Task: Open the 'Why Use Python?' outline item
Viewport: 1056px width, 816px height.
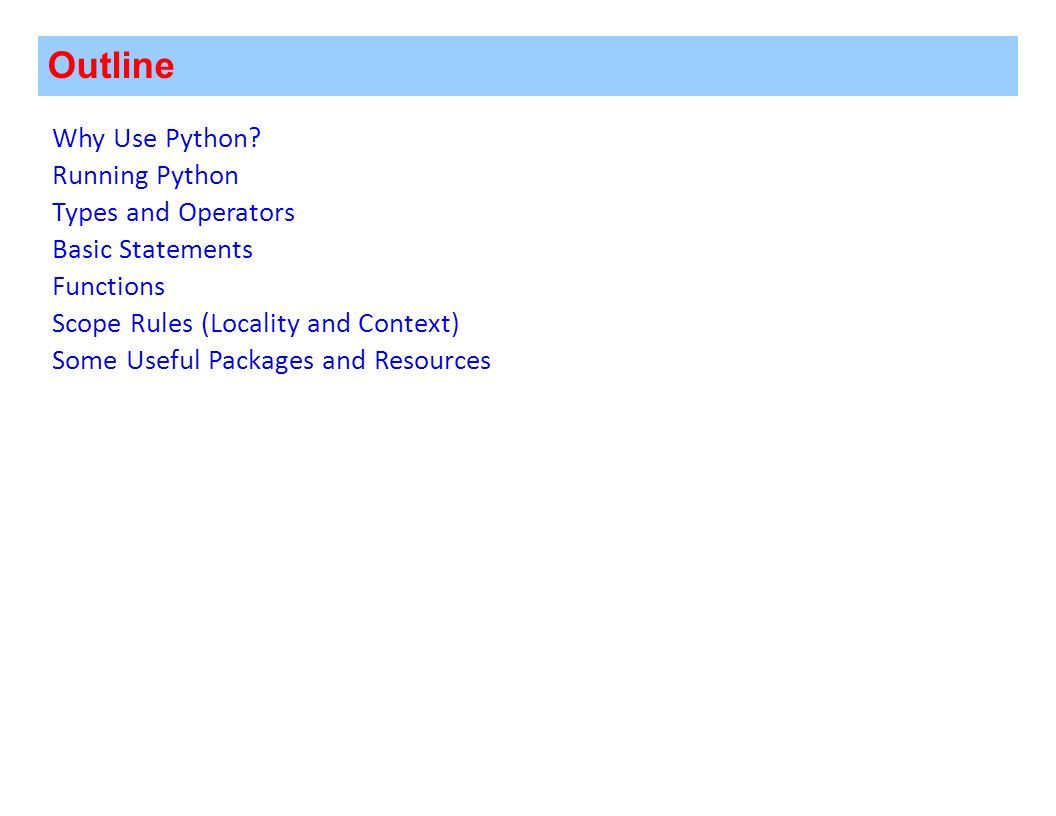Action: click(156, 139)
